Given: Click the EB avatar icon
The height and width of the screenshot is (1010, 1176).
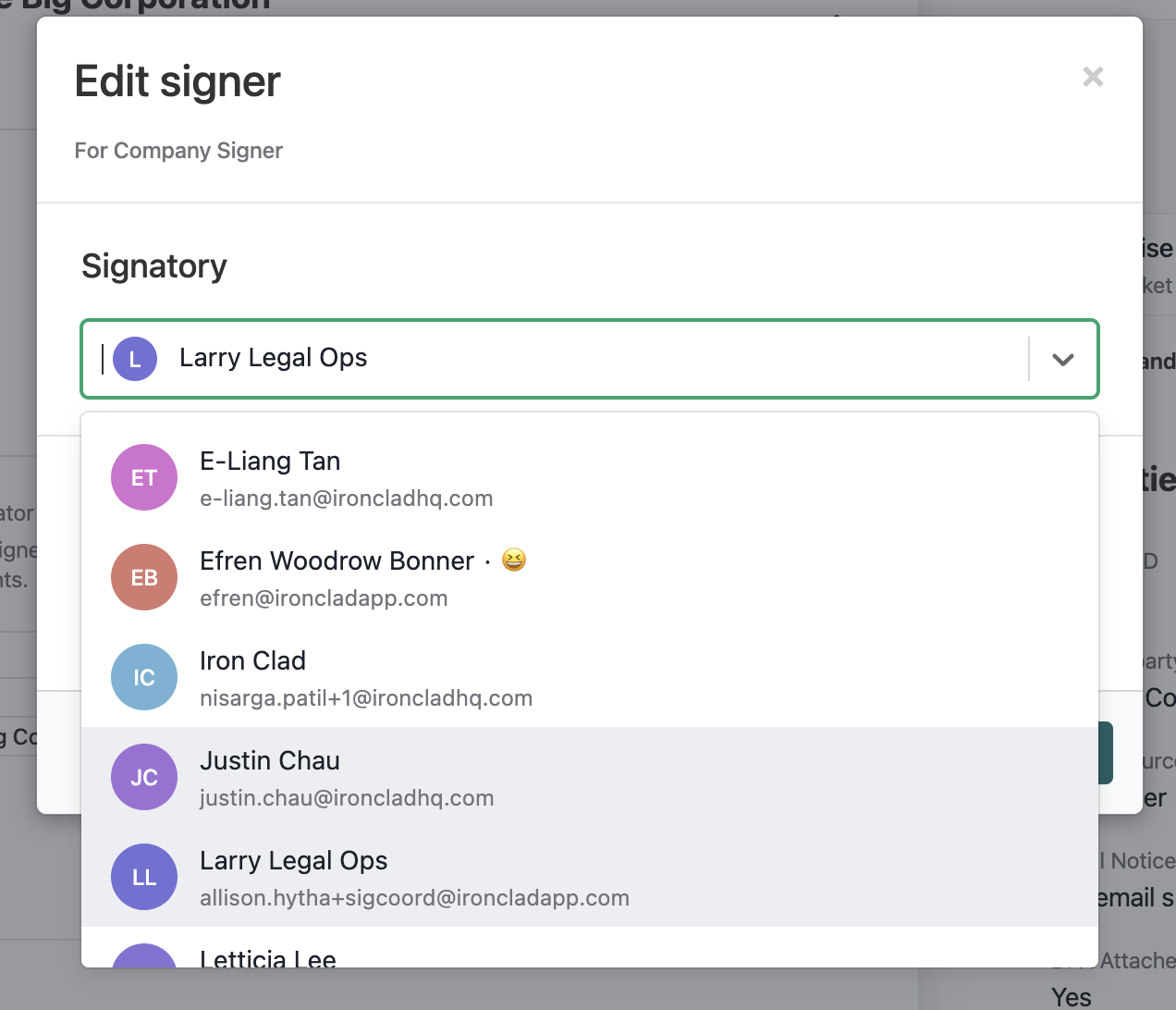Looking at the screenshot, I should [144, 577].
